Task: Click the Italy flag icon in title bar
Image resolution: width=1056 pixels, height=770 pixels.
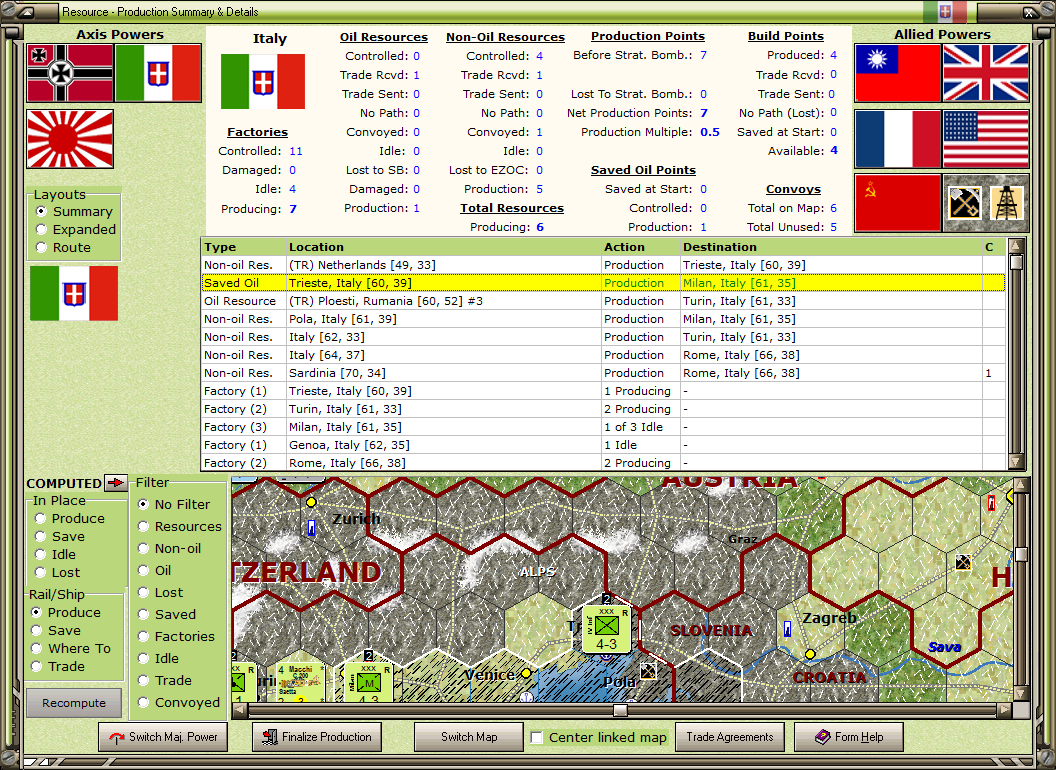Action: click(x=945, y=11)
